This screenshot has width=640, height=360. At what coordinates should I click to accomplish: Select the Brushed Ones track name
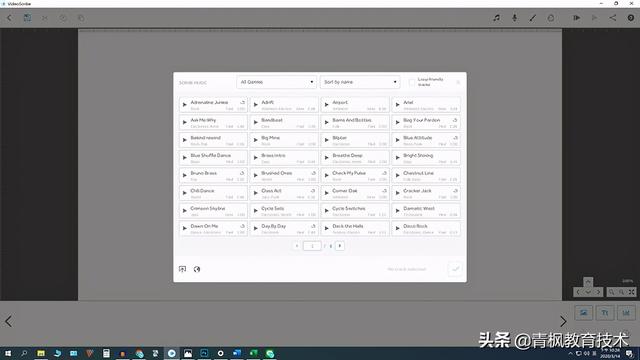point(277,173)
